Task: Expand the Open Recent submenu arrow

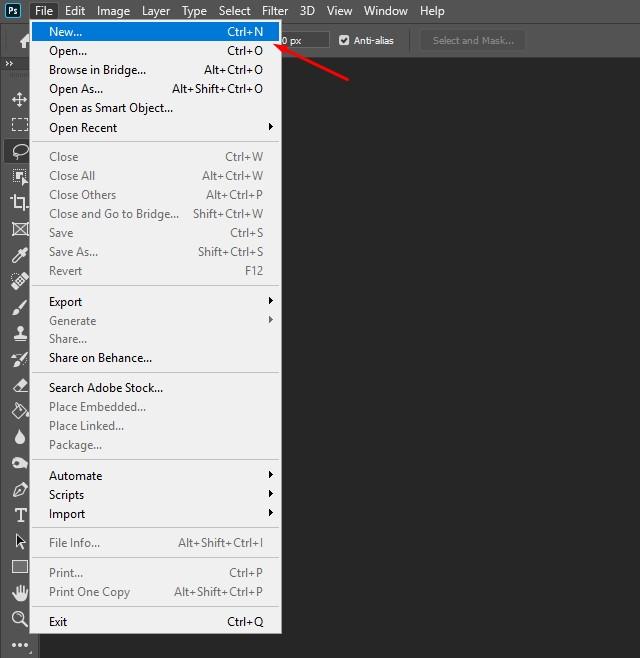Action: click(271, 127)
